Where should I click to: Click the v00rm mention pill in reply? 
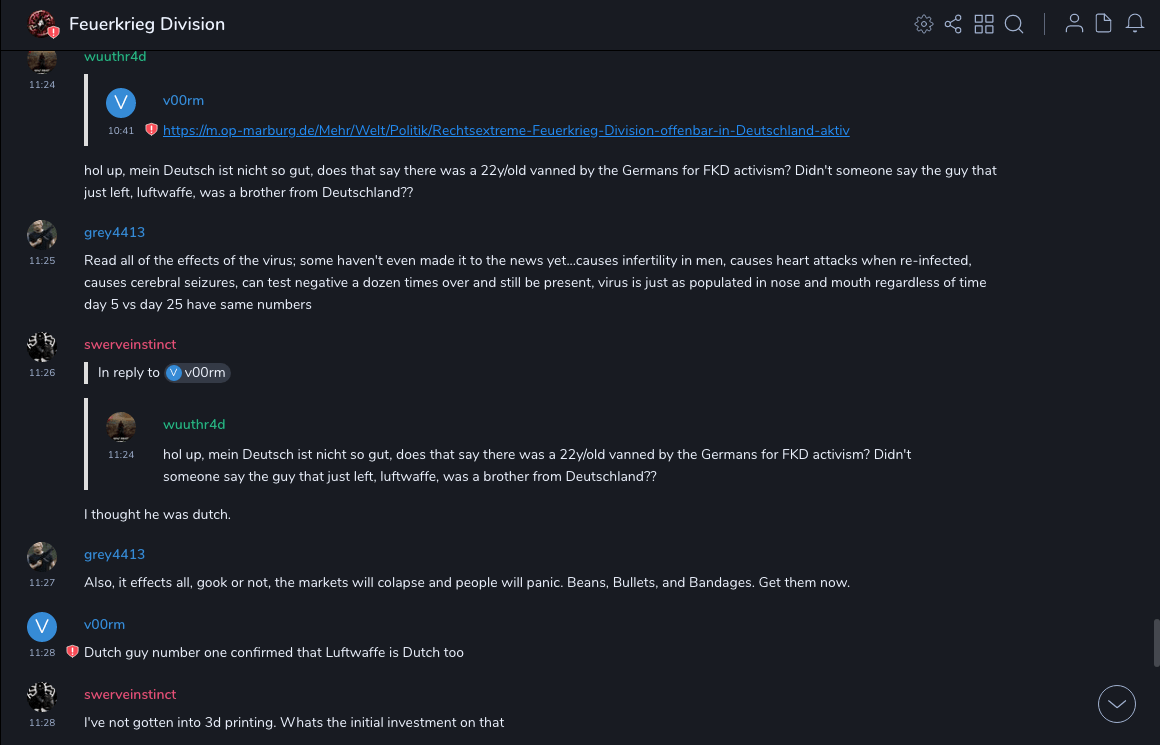tap(197, 373)
